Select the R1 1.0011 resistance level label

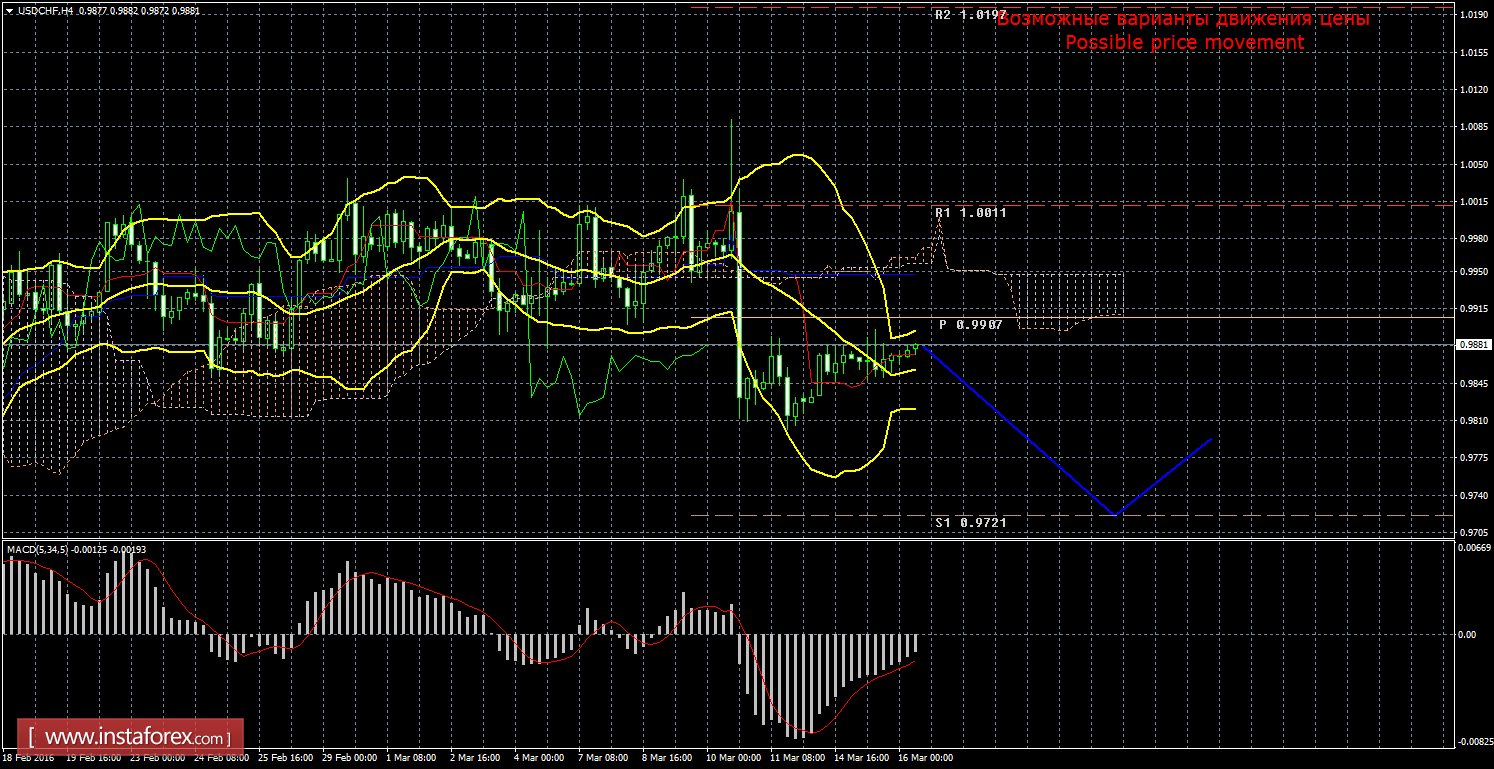click(970, 213)
